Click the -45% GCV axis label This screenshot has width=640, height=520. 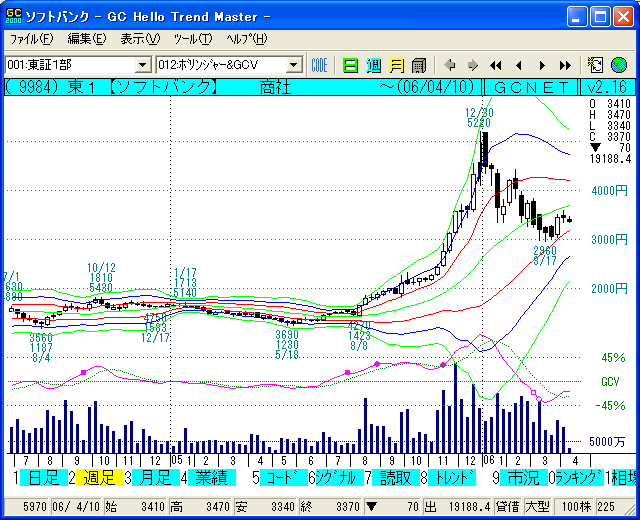click(x=611, y=406)
